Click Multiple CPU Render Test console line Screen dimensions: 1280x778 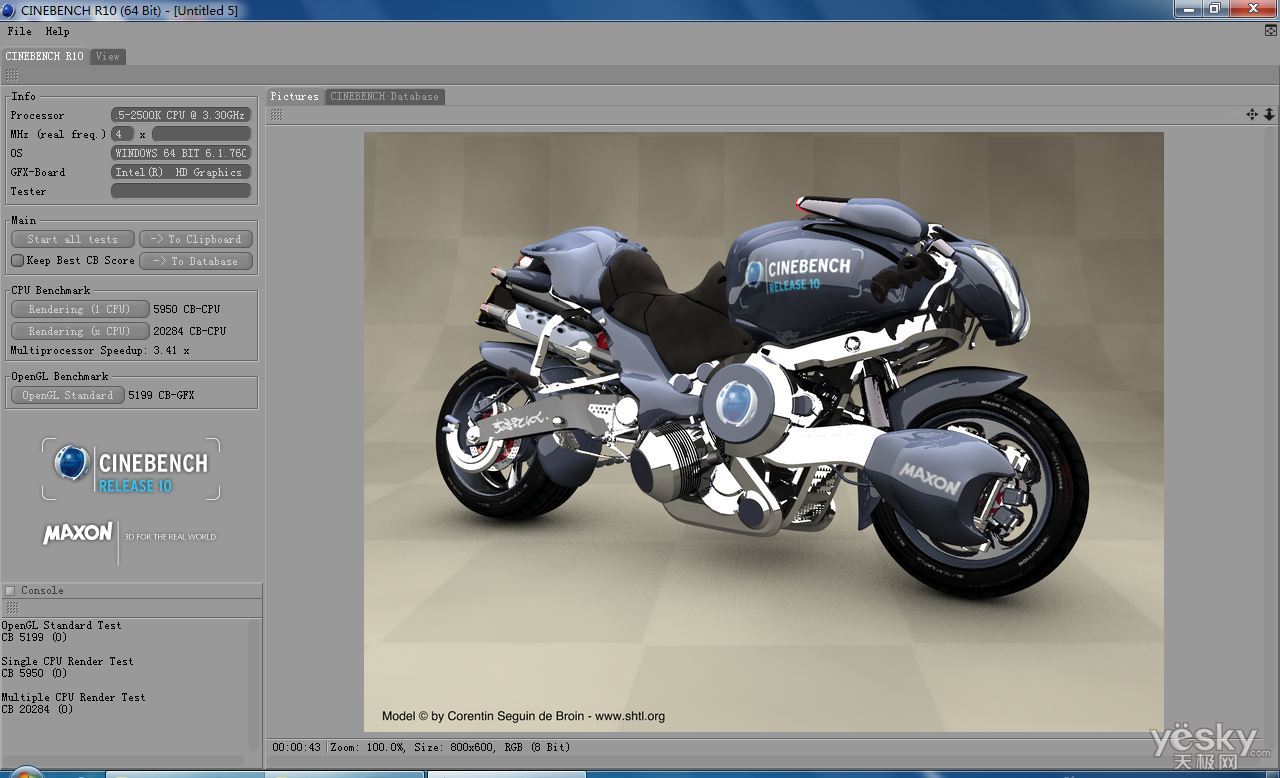[x=73, y=697]
